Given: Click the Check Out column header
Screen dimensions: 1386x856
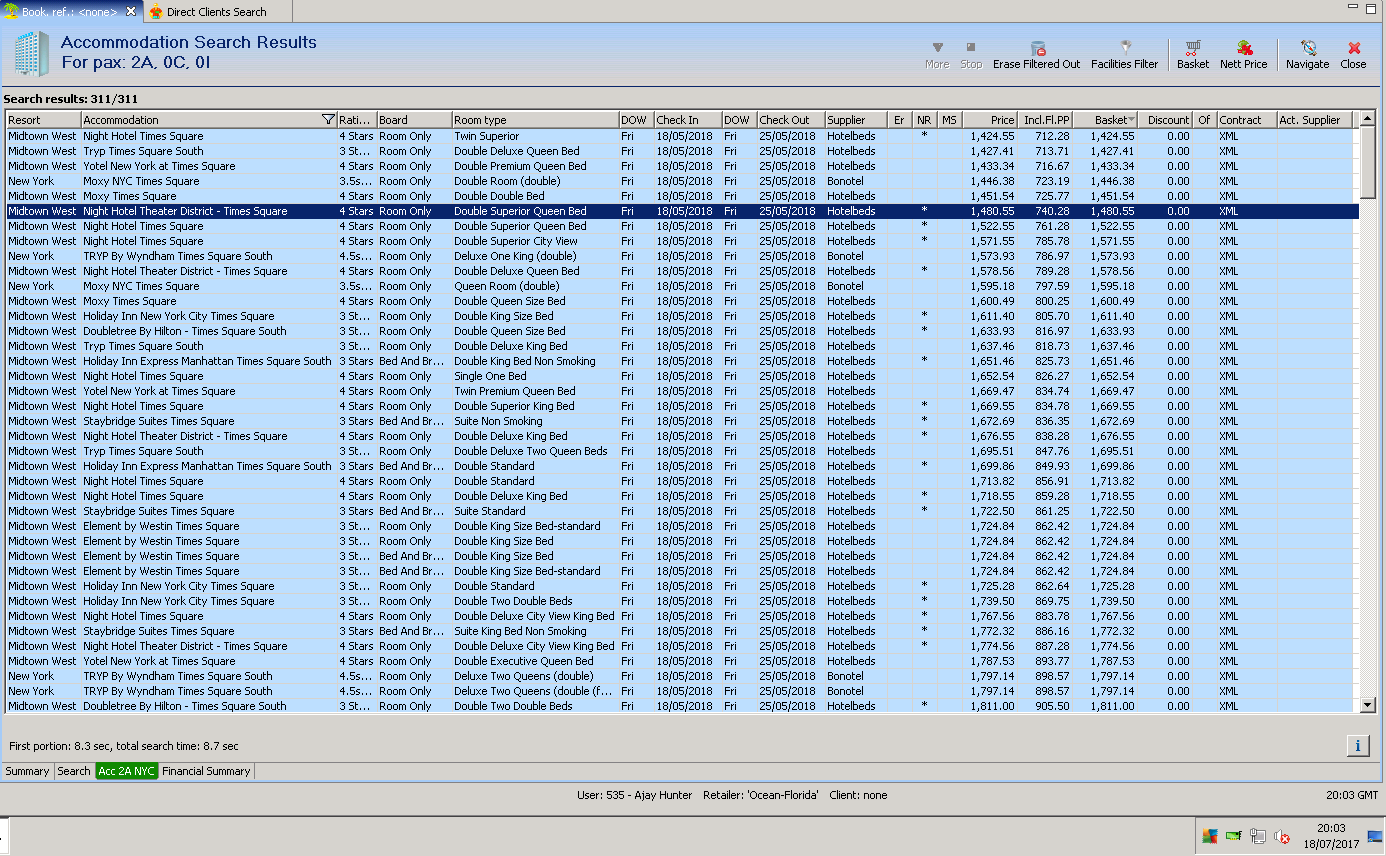Looking at the screenshot, I should [791, 120].
